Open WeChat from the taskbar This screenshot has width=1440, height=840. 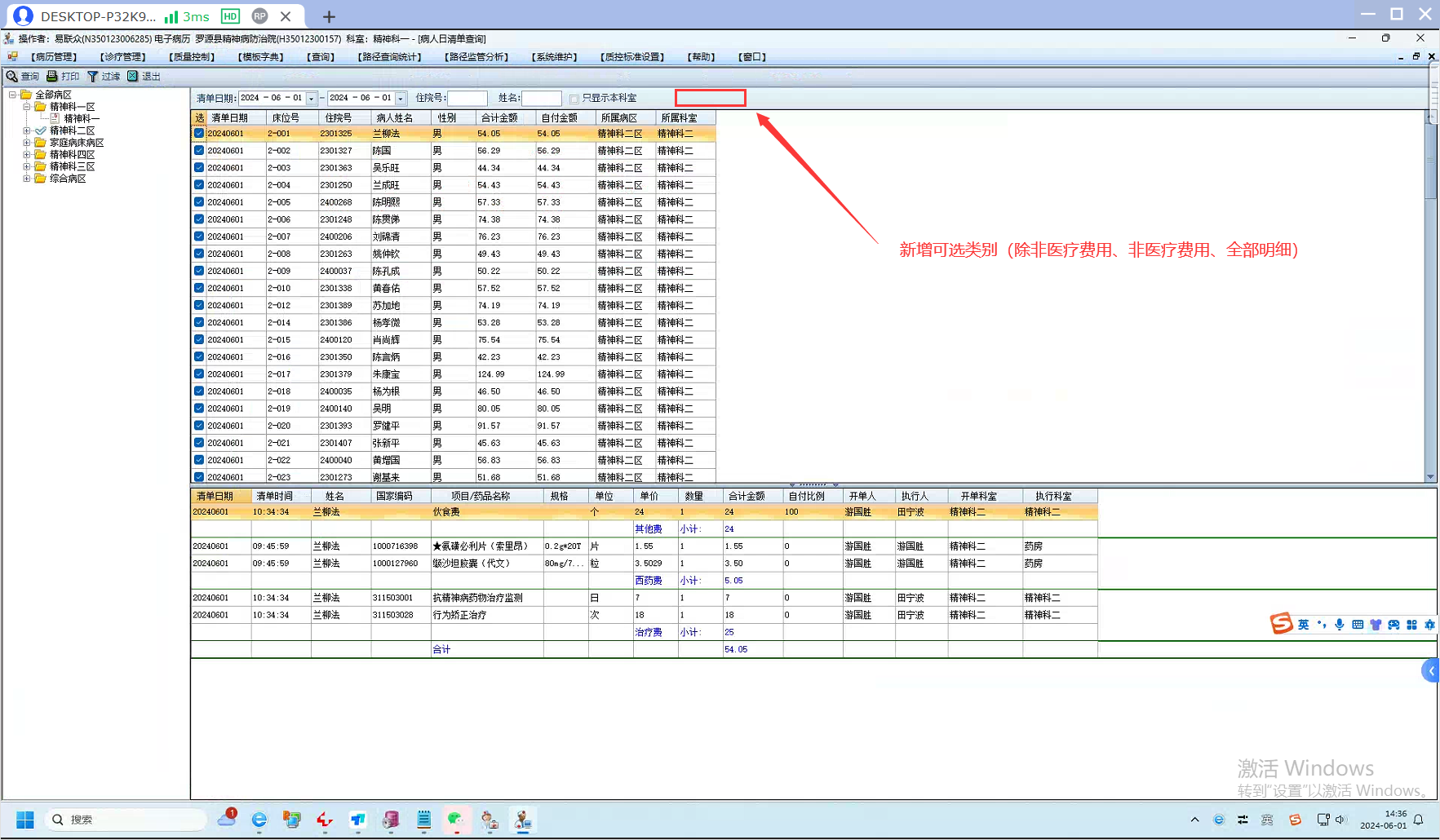click(455, 820)
